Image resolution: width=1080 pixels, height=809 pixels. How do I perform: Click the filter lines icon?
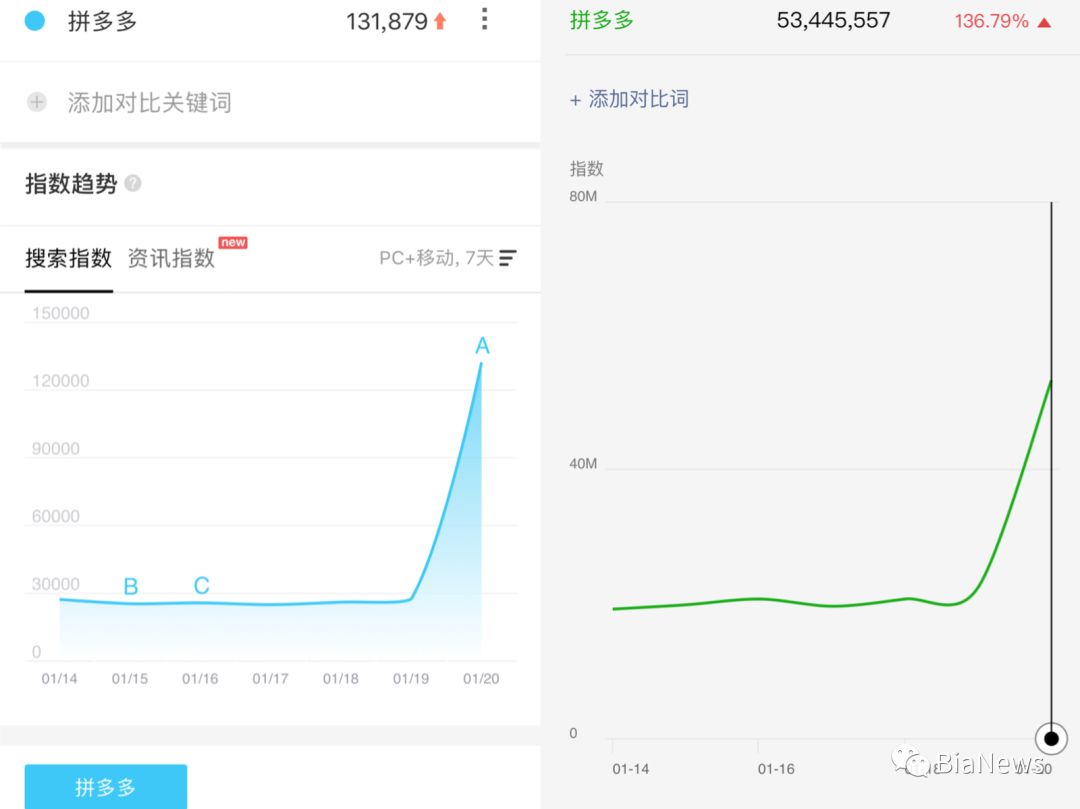(x=508, y=258)
